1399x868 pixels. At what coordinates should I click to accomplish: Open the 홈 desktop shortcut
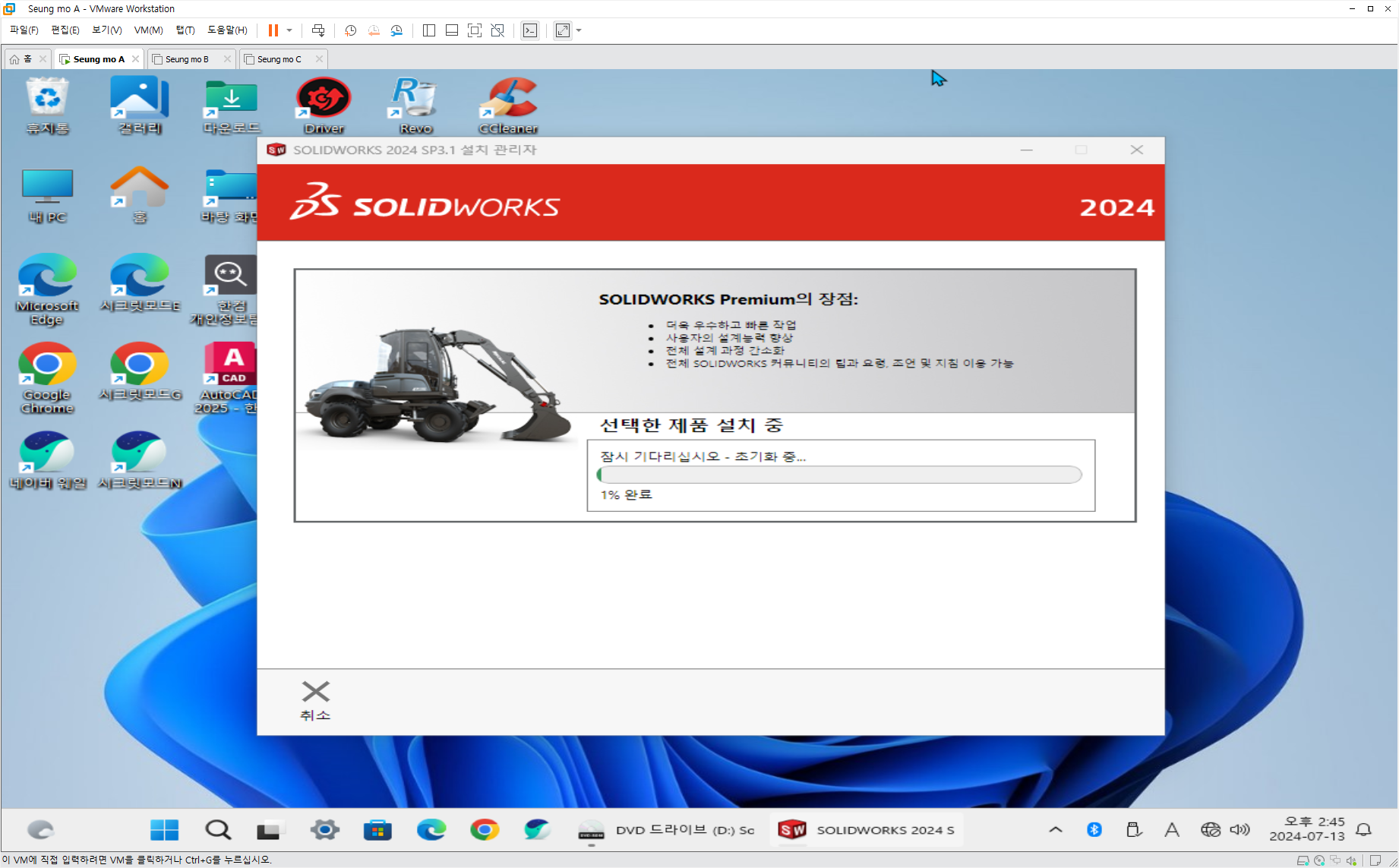[140, 196]
